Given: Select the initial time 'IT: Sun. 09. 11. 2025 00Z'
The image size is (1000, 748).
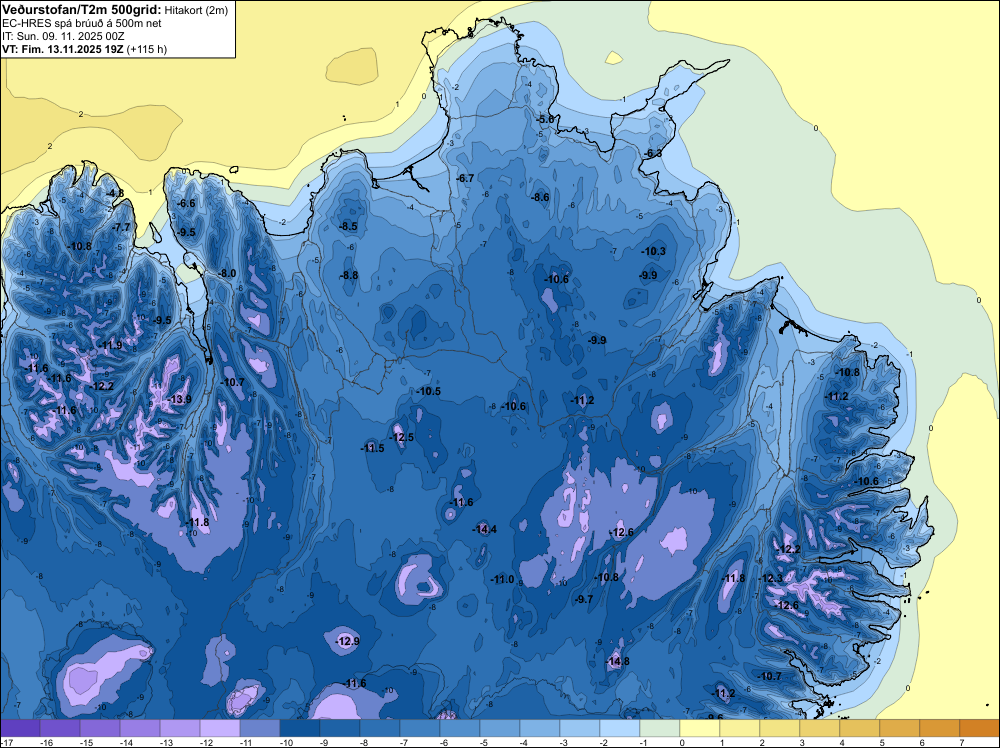Looking at the screenshot, I should pos(63,36).
